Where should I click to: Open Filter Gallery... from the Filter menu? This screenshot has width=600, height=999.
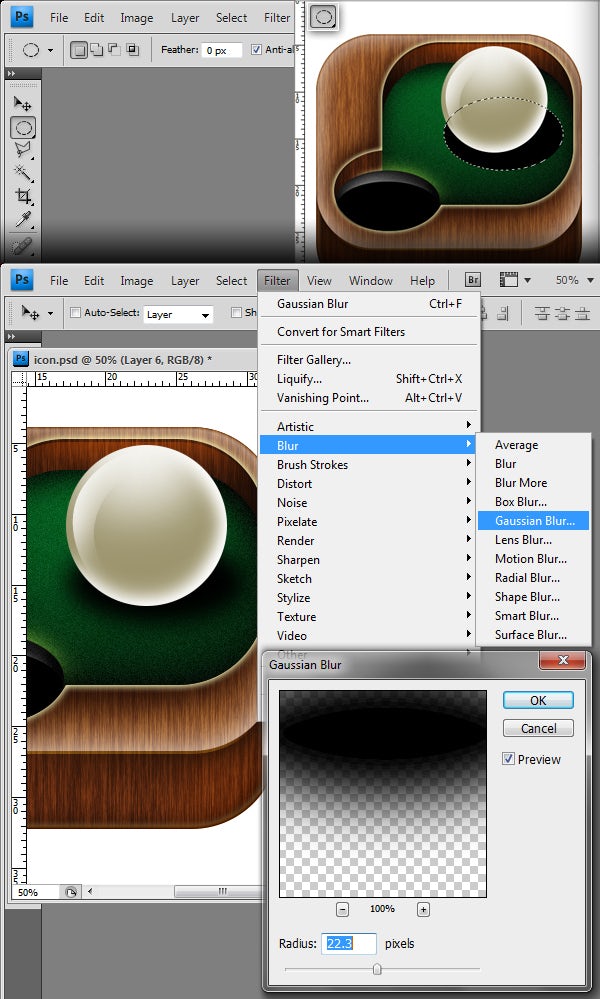[x=314, y=360]
